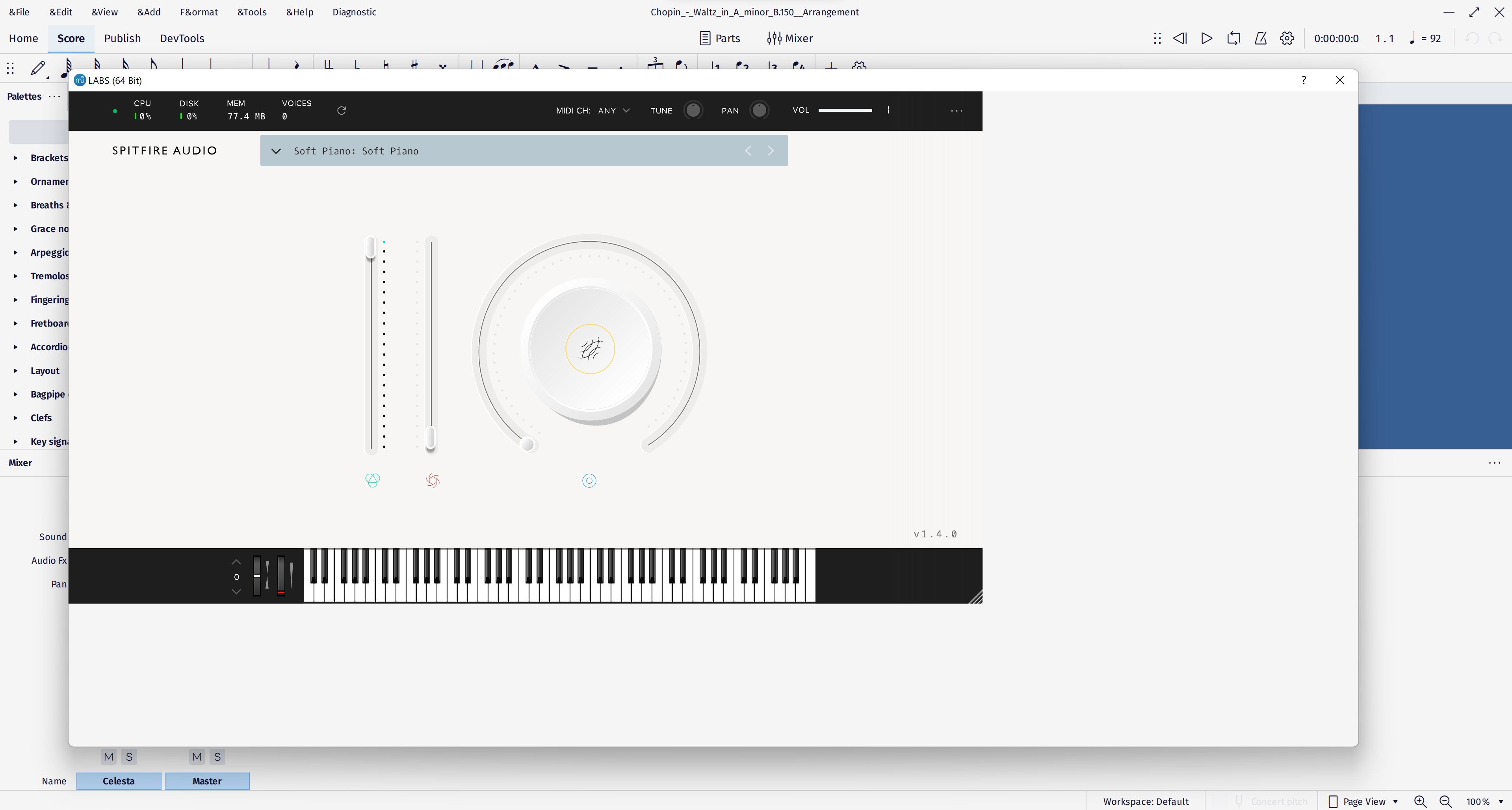Image resolution: width=1512 pixels, height=810 pixels.
Task: Click the Rewind playback icon
Action: click(x=1180, y=37)
